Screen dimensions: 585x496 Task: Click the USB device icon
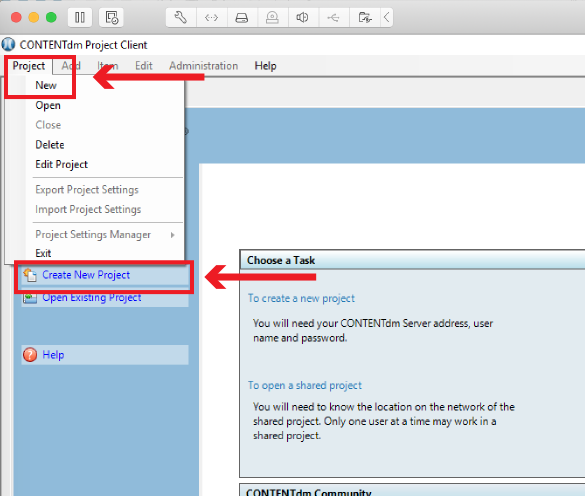334,17
